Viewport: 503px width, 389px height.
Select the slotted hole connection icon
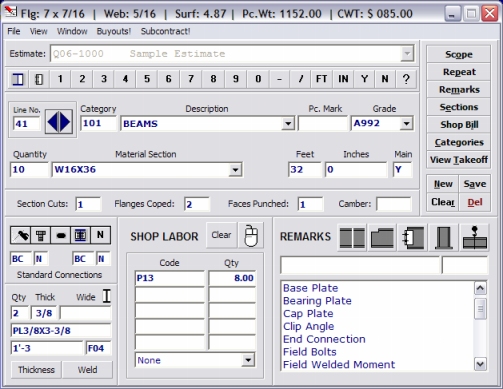pyautogui.click(x=61, y=236)
